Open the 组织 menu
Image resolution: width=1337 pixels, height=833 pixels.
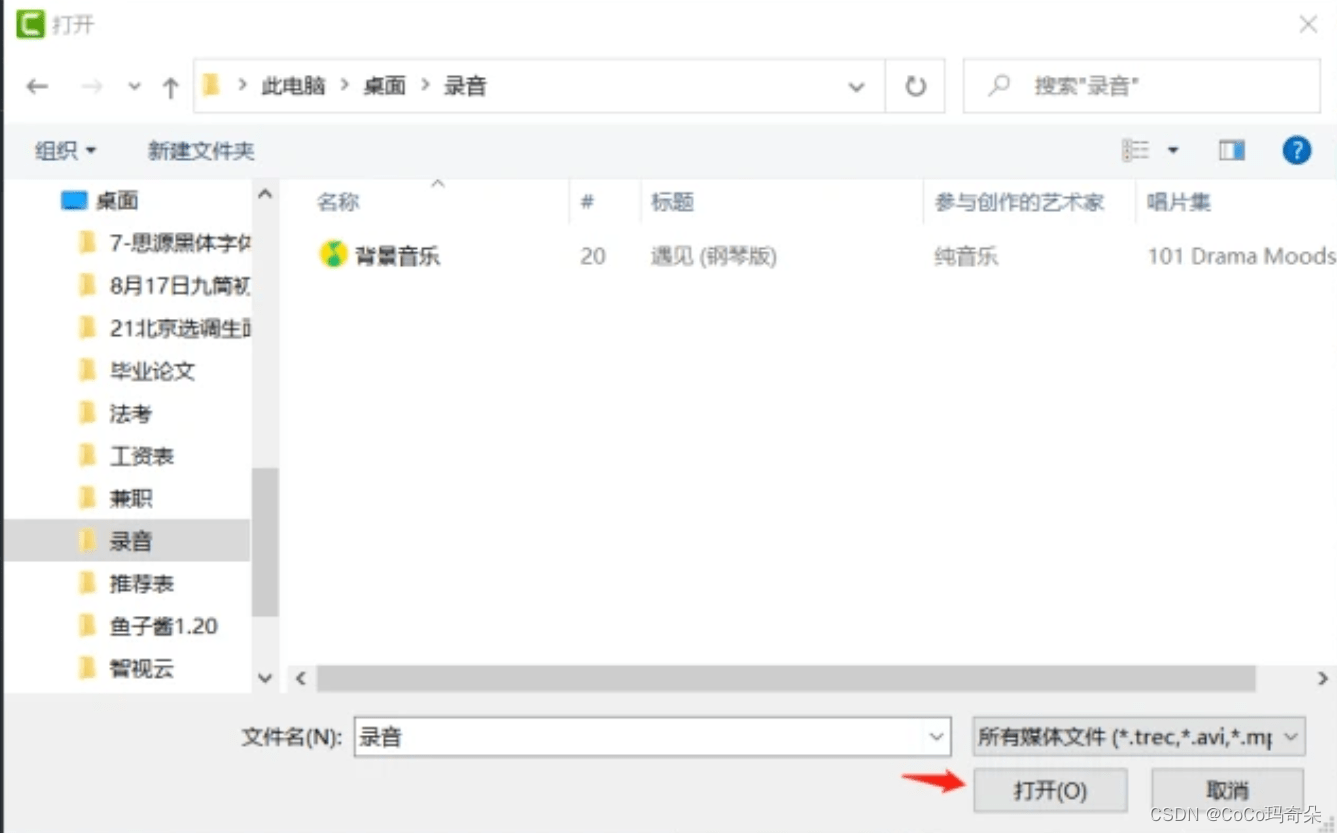66,151
